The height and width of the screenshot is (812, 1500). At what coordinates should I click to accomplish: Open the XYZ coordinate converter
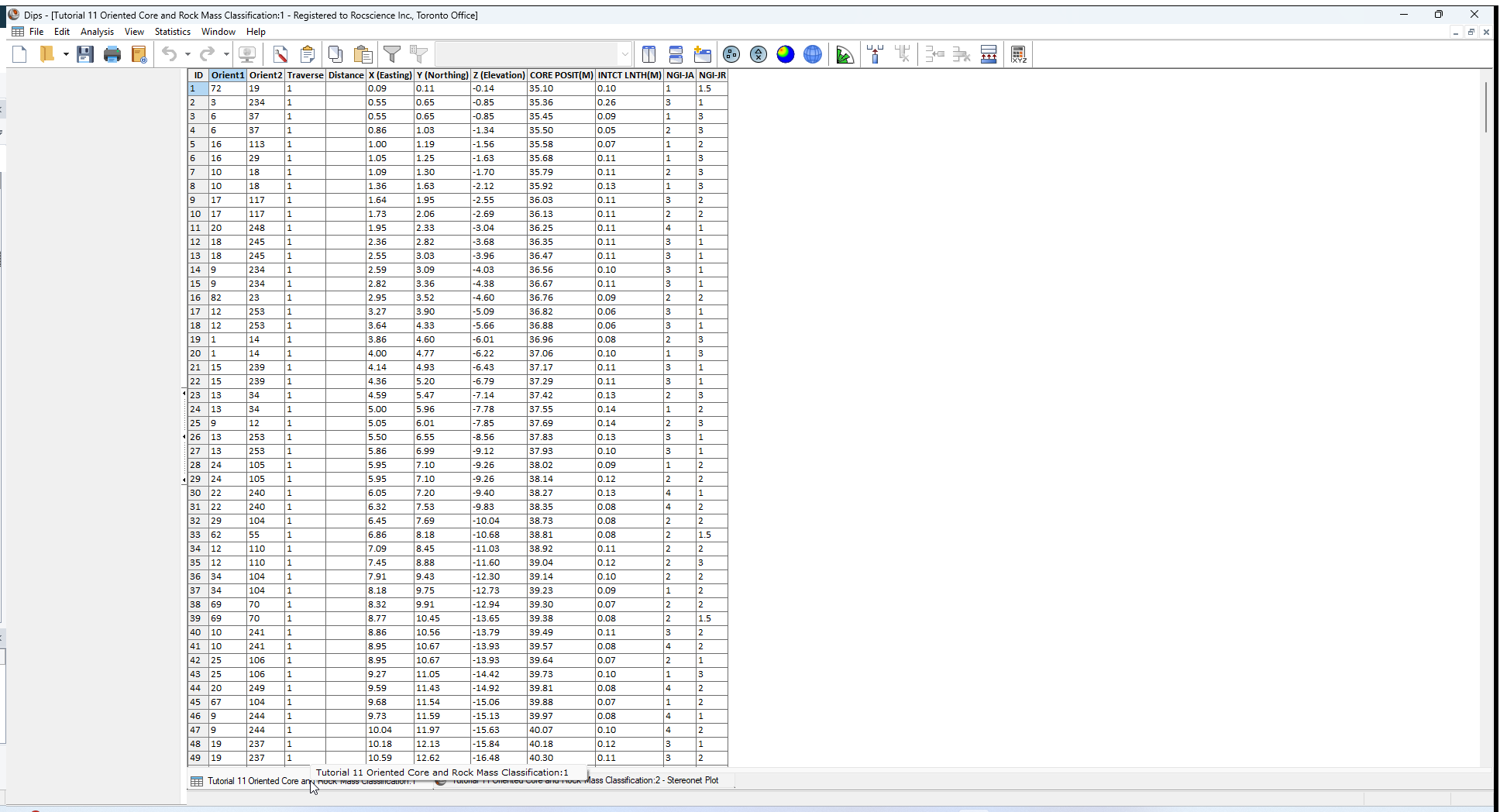tap(1019, 54)
